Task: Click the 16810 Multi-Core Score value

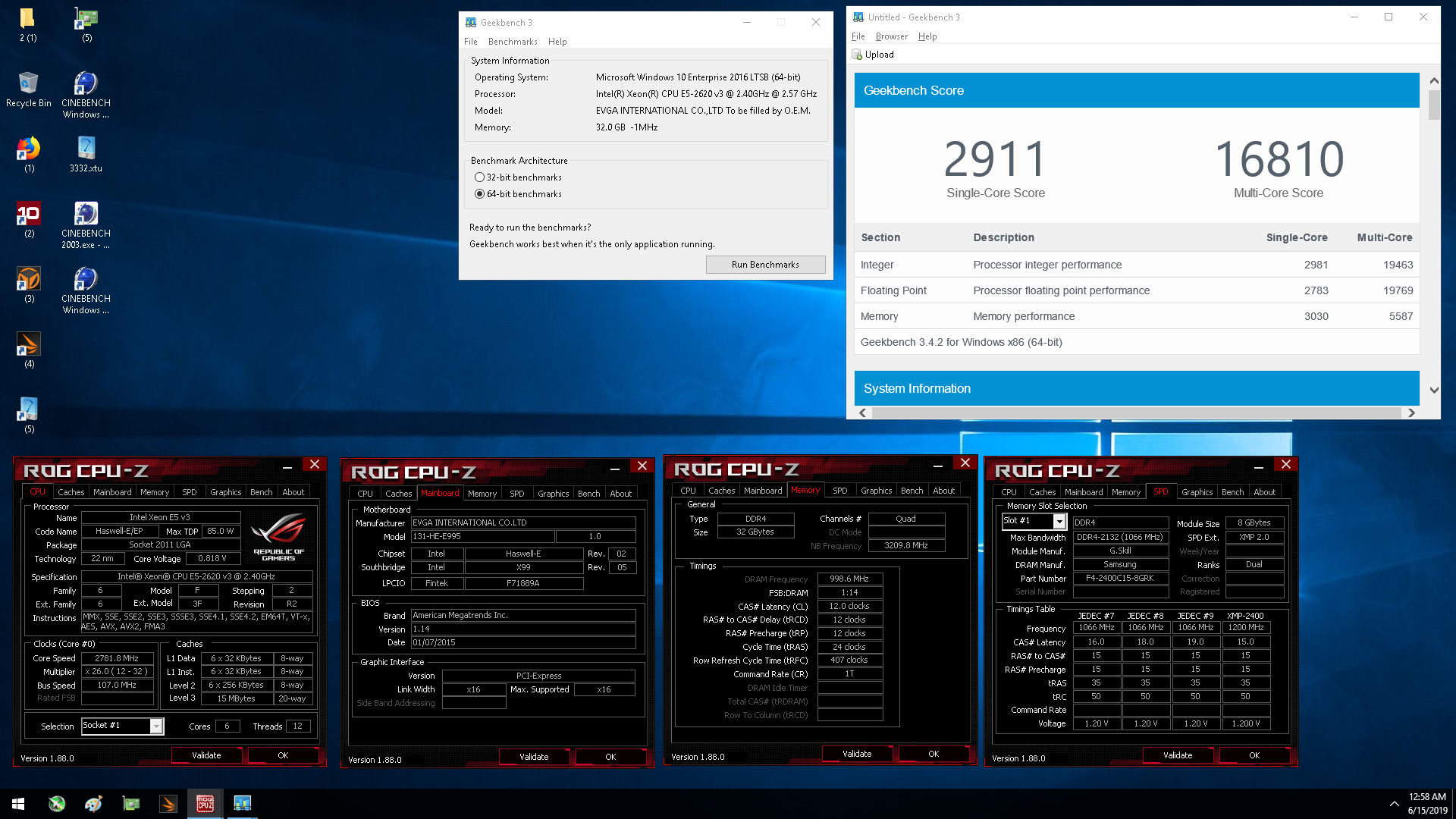Action: point(1279,159)
